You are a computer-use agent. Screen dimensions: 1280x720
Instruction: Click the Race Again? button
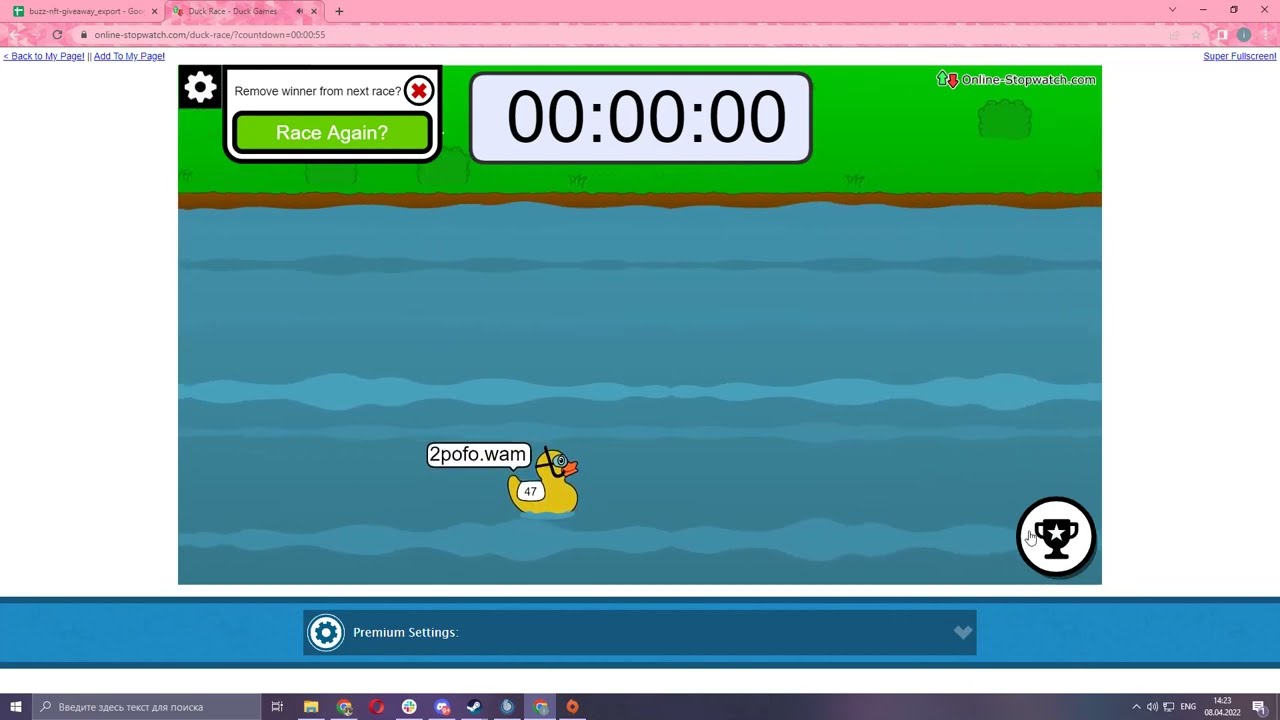pos(332,132)
